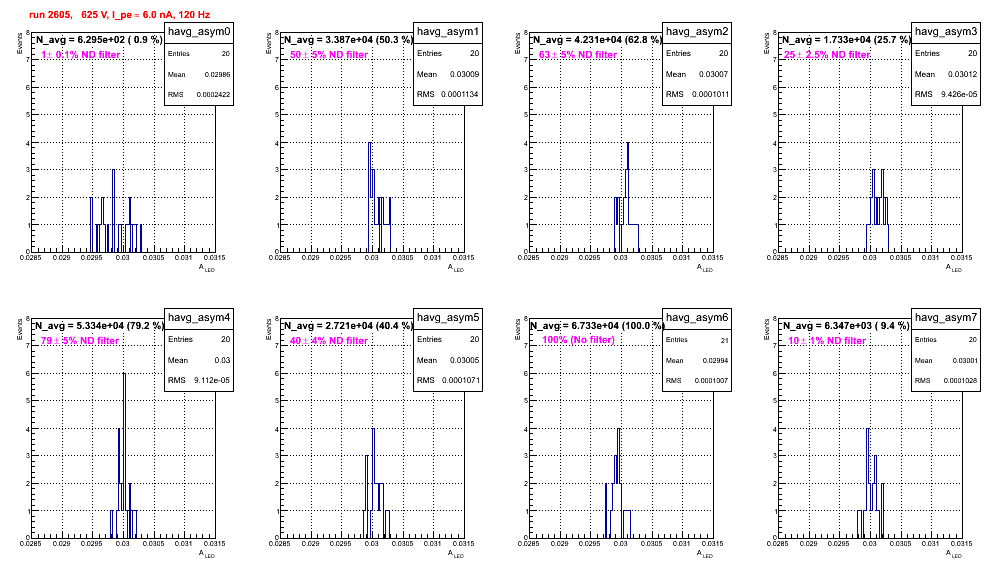Image resolution: width=996 pixels, height=572 pixels.
Task: Click the 25± 2.5% ND filter label
Action: [x=827, y=55]
